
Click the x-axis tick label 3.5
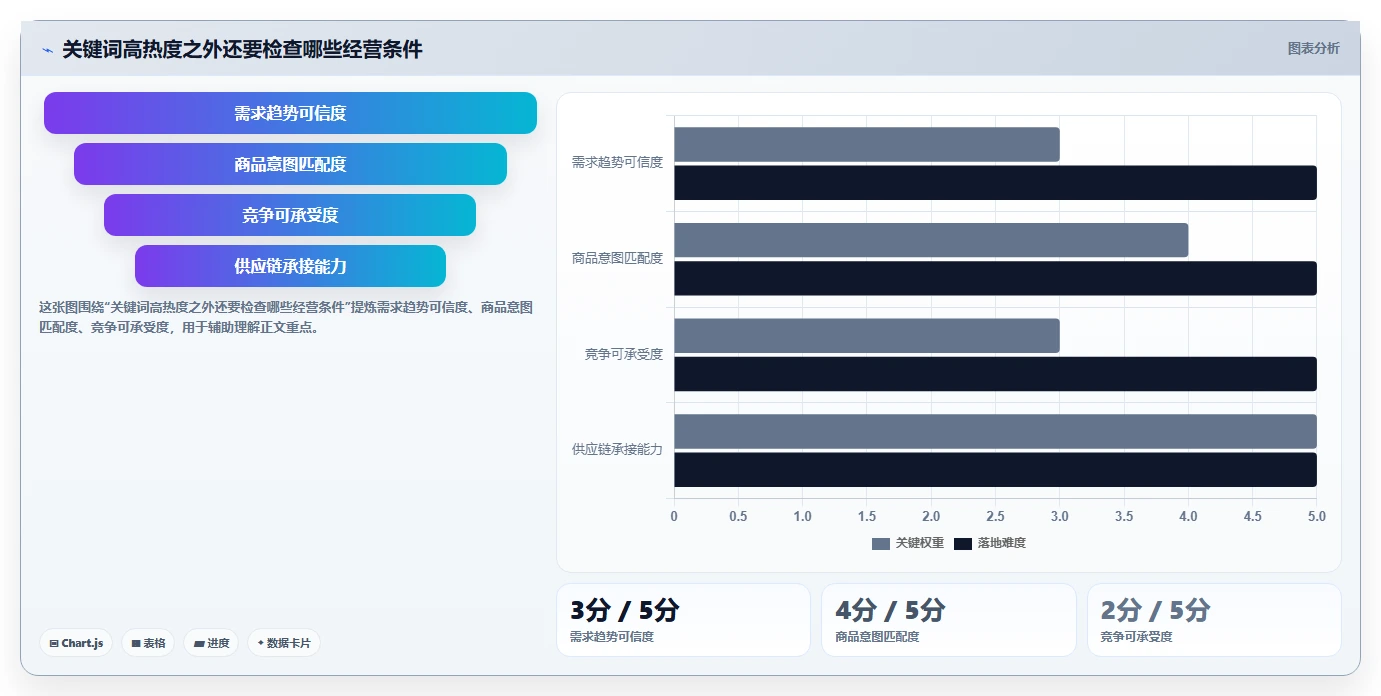(1124, 517)
